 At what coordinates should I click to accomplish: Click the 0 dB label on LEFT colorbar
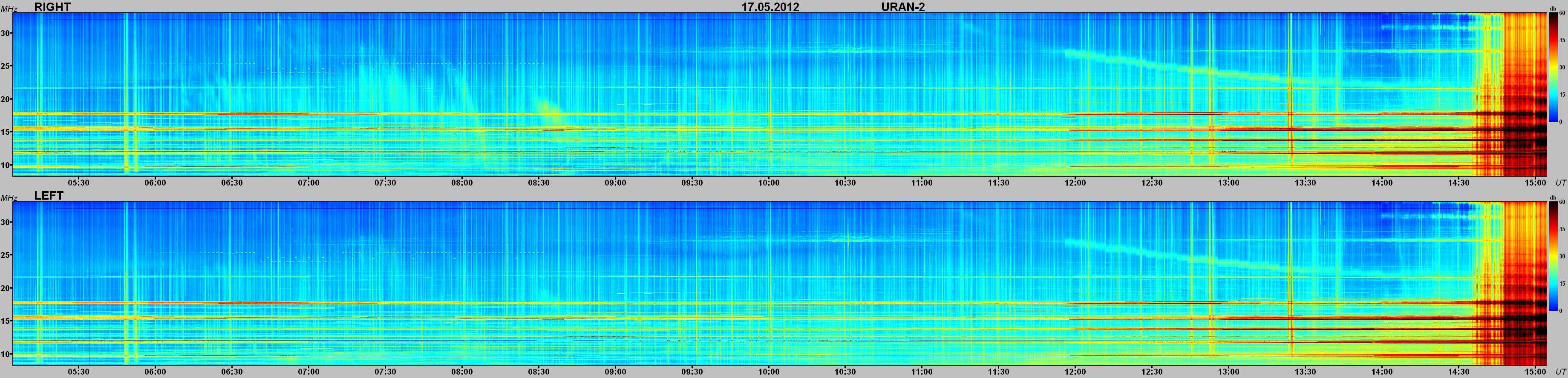[x=1561, y=311]
